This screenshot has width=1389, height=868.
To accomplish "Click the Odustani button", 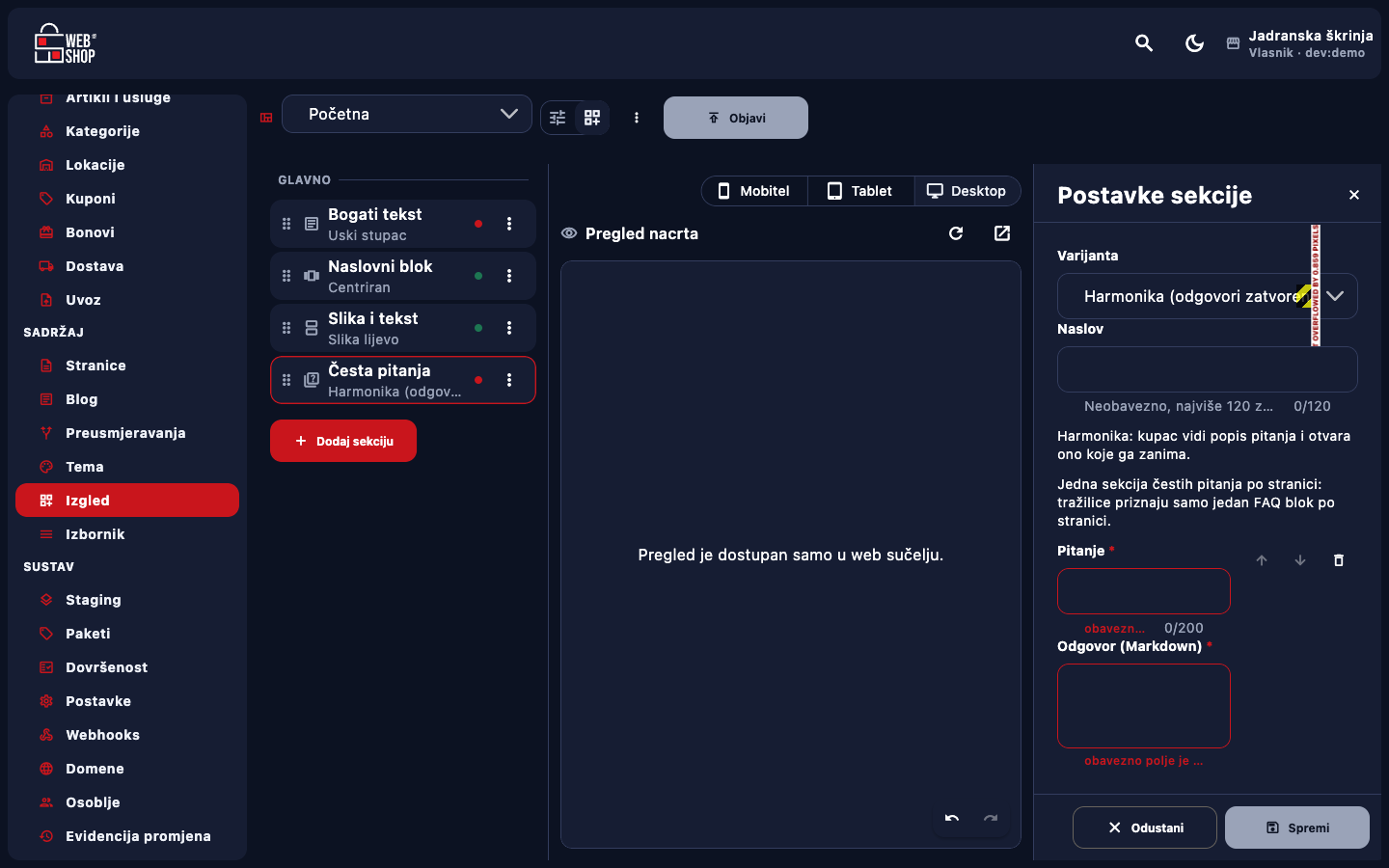I will tap(1145, 827).
